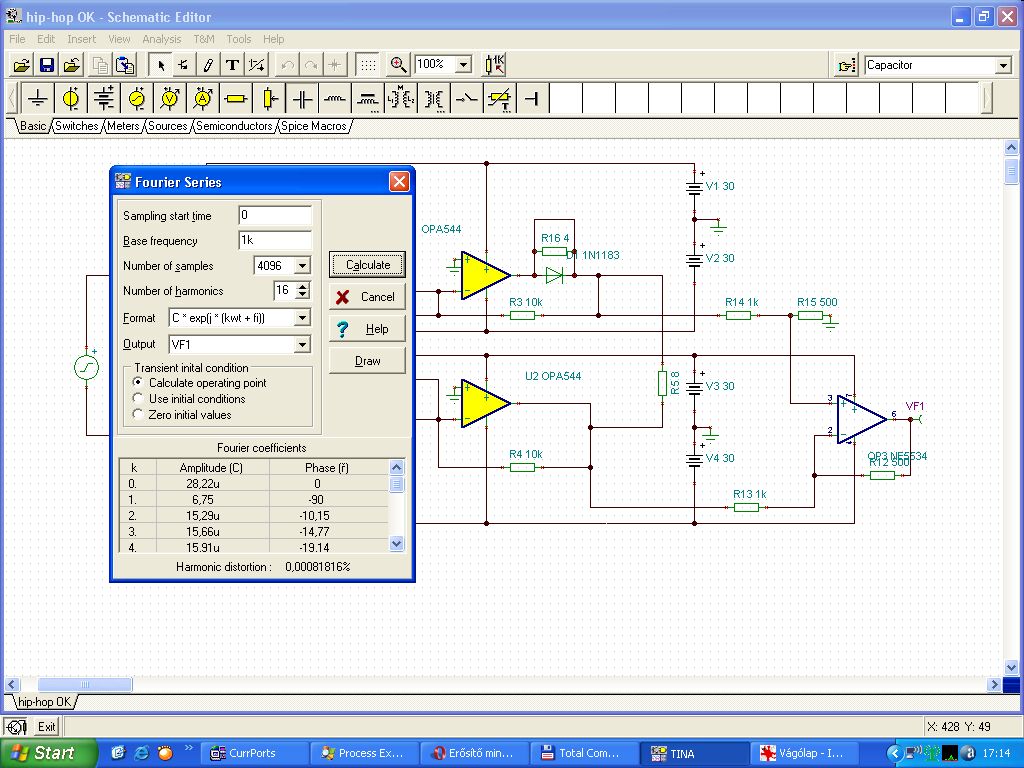Switch to the Meters component tab

(x=123, y=126)
